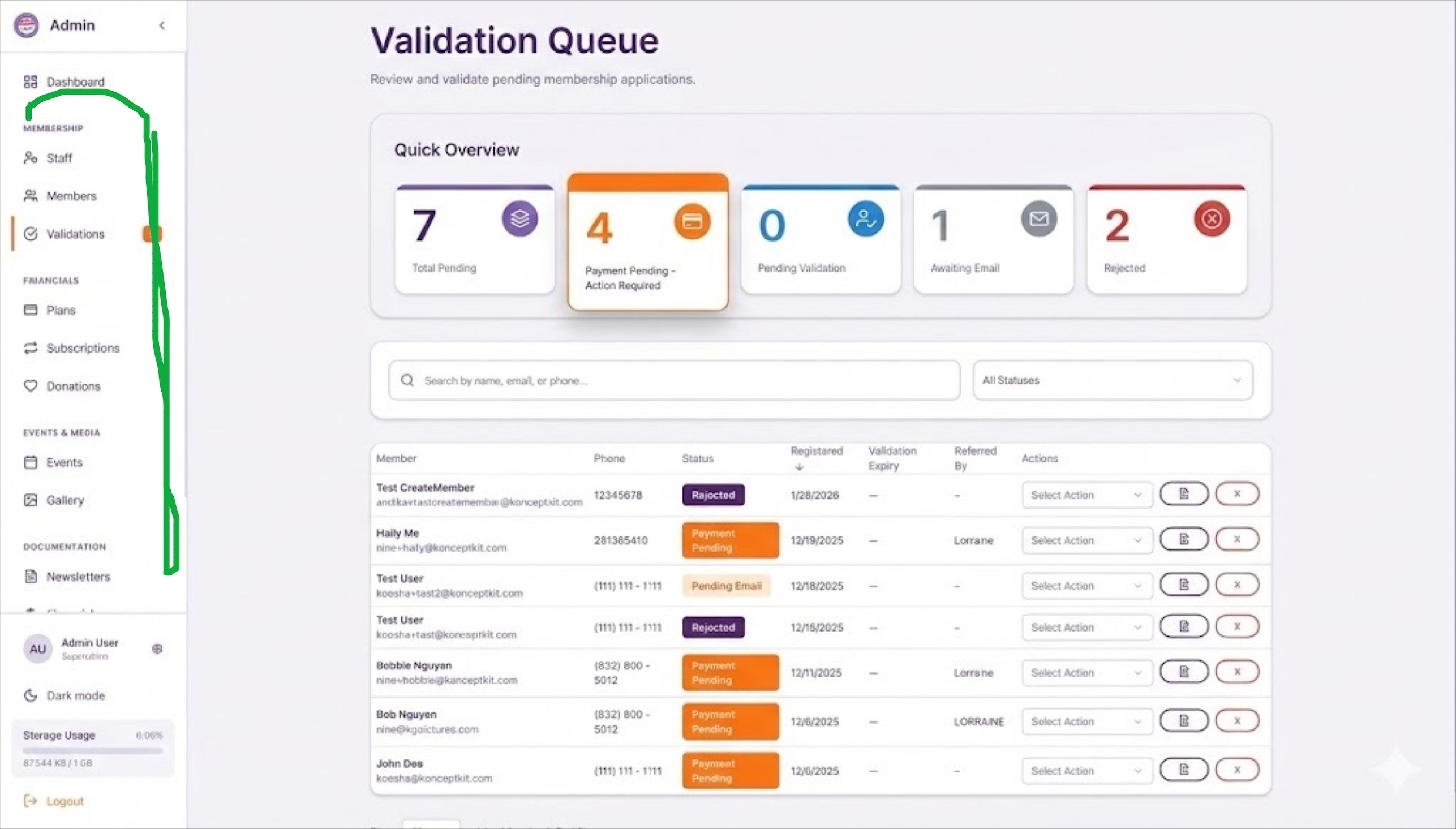Click the red rejected circle icon
The width and height of the screenshot is (1456, 829).
(1212, 218)
